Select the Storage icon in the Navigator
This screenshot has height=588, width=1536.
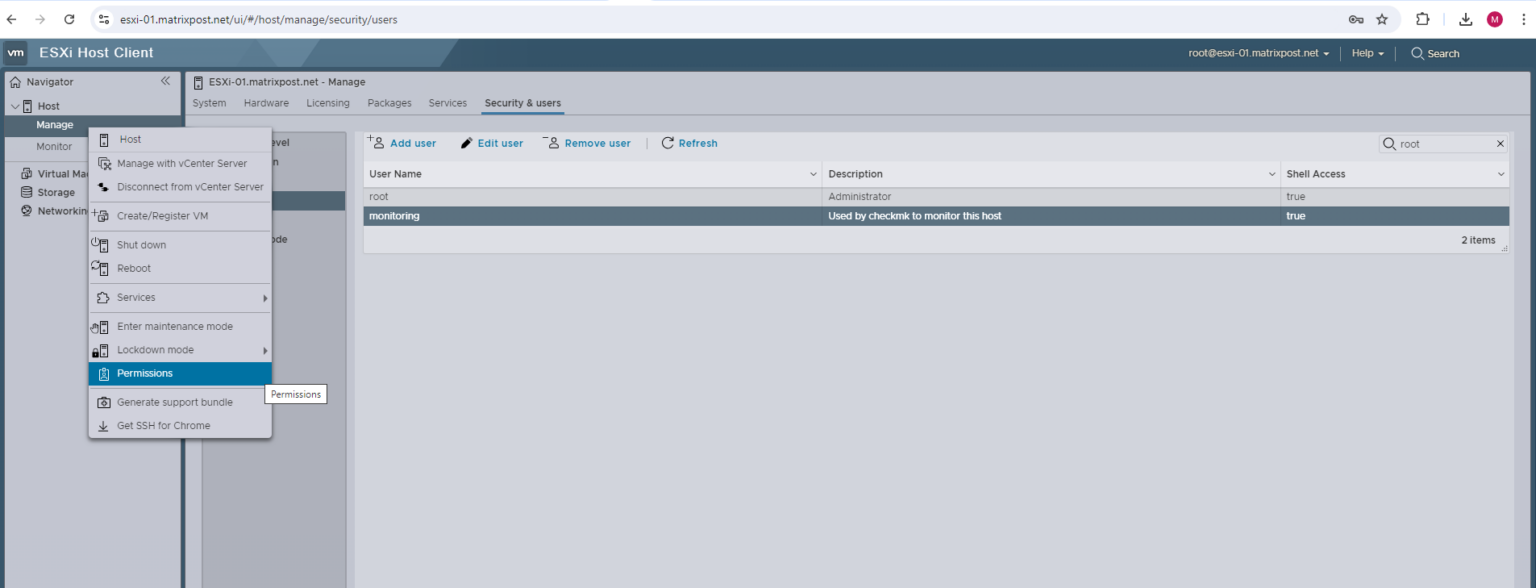coord(27,192)
